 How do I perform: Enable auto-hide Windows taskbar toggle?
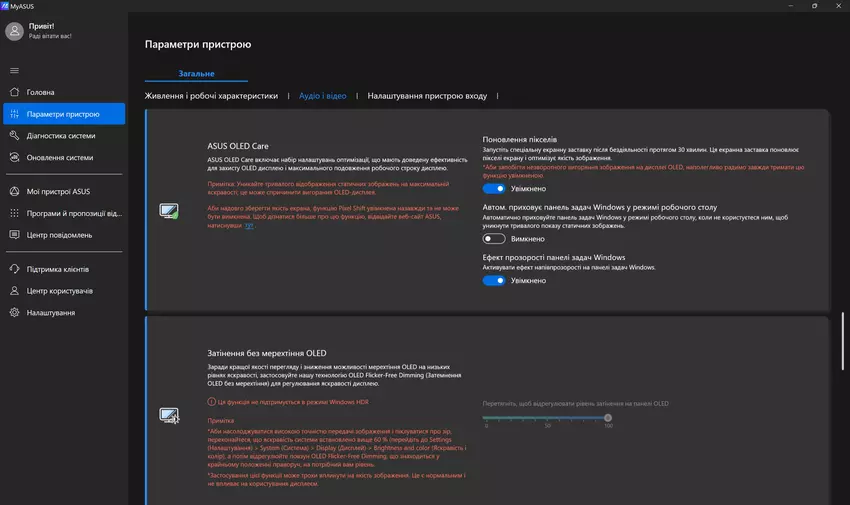pos(493,239)
